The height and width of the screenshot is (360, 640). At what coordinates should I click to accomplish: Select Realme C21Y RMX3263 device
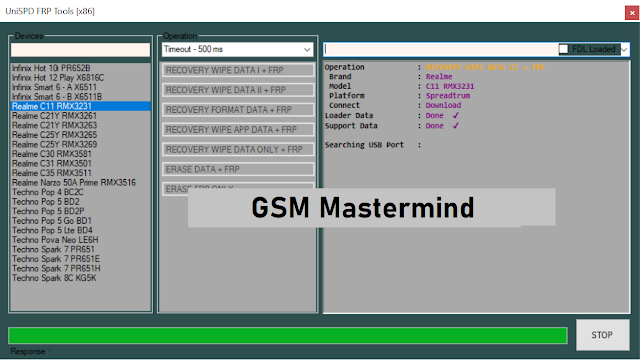click(x=80, y=125)
